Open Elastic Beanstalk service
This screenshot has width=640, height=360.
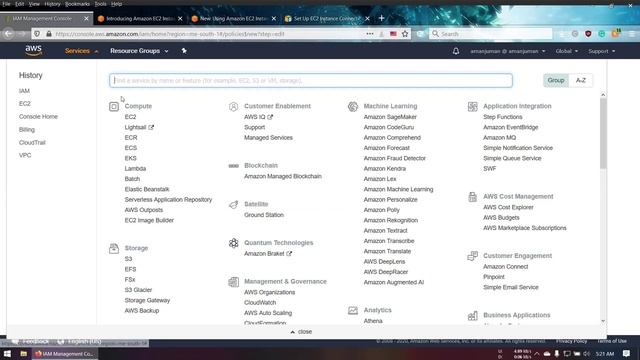click(147, 189)
